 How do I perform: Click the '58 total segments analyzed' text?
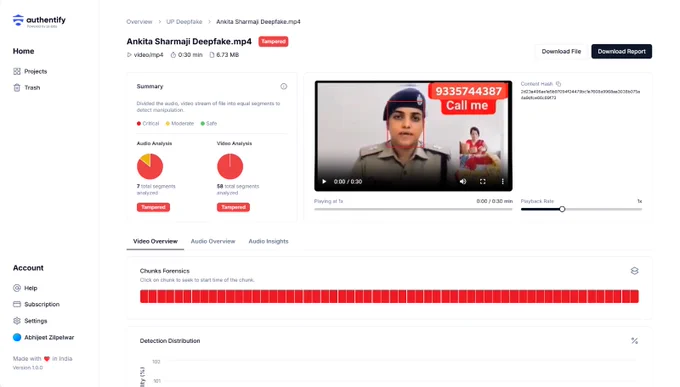(238, 190)
